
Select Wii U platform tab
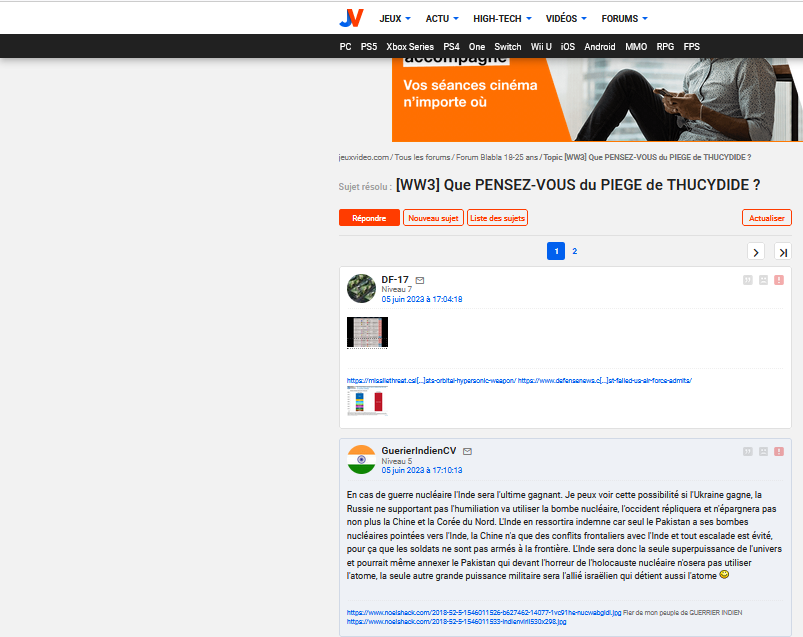(x=541, y=47)
